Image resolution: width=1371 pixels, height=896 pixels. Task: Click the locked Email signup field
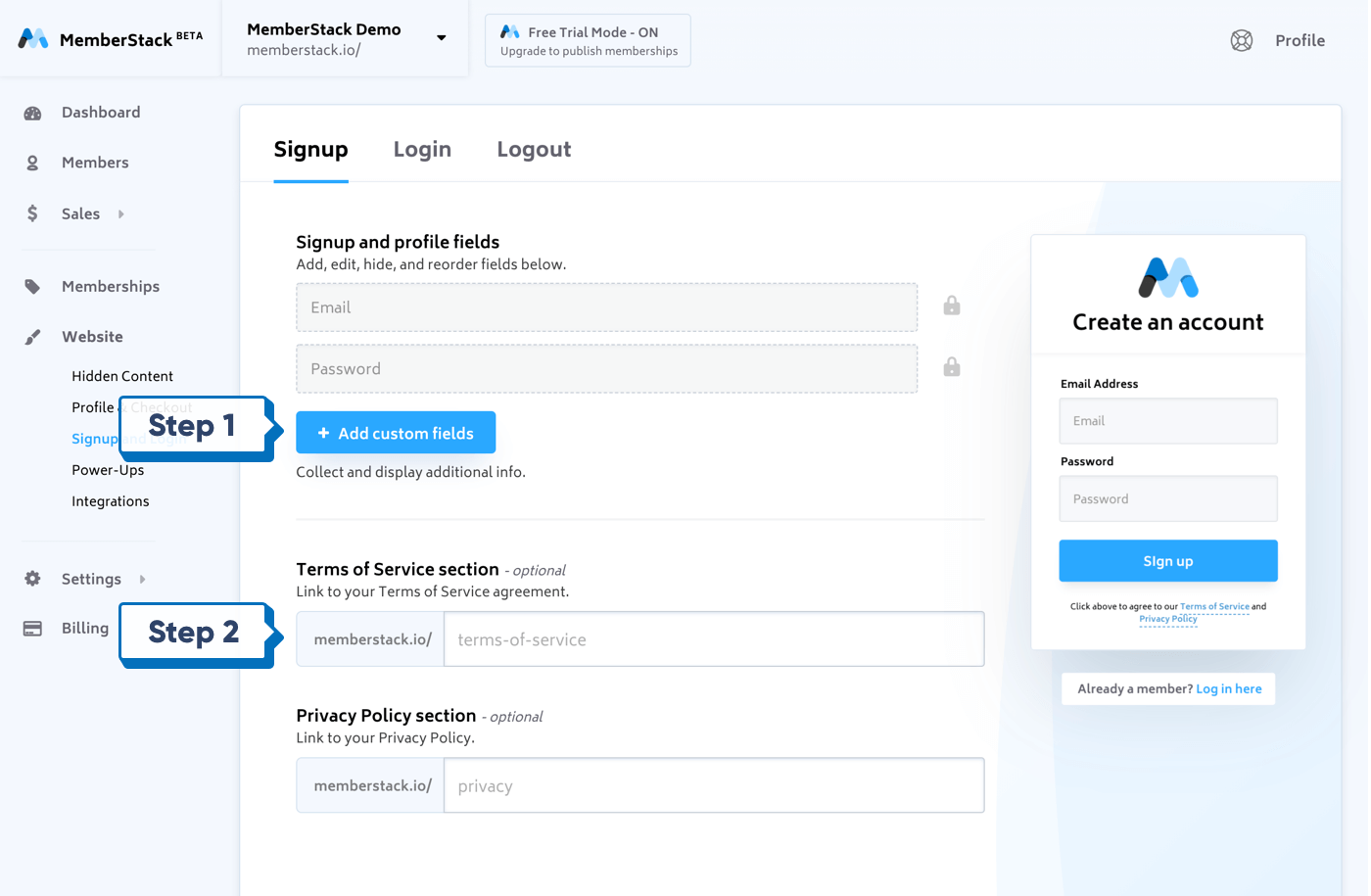coord(607,307)
